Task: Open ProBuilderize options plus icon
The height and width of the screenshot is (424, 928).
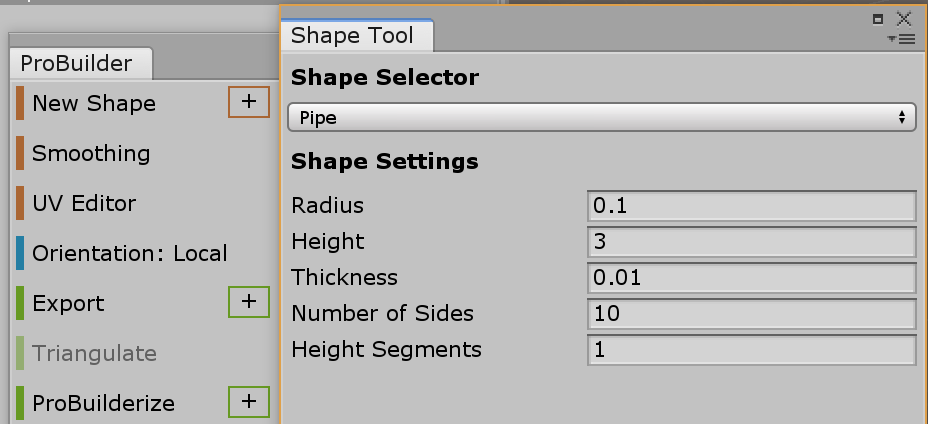Action: (249, 402)
